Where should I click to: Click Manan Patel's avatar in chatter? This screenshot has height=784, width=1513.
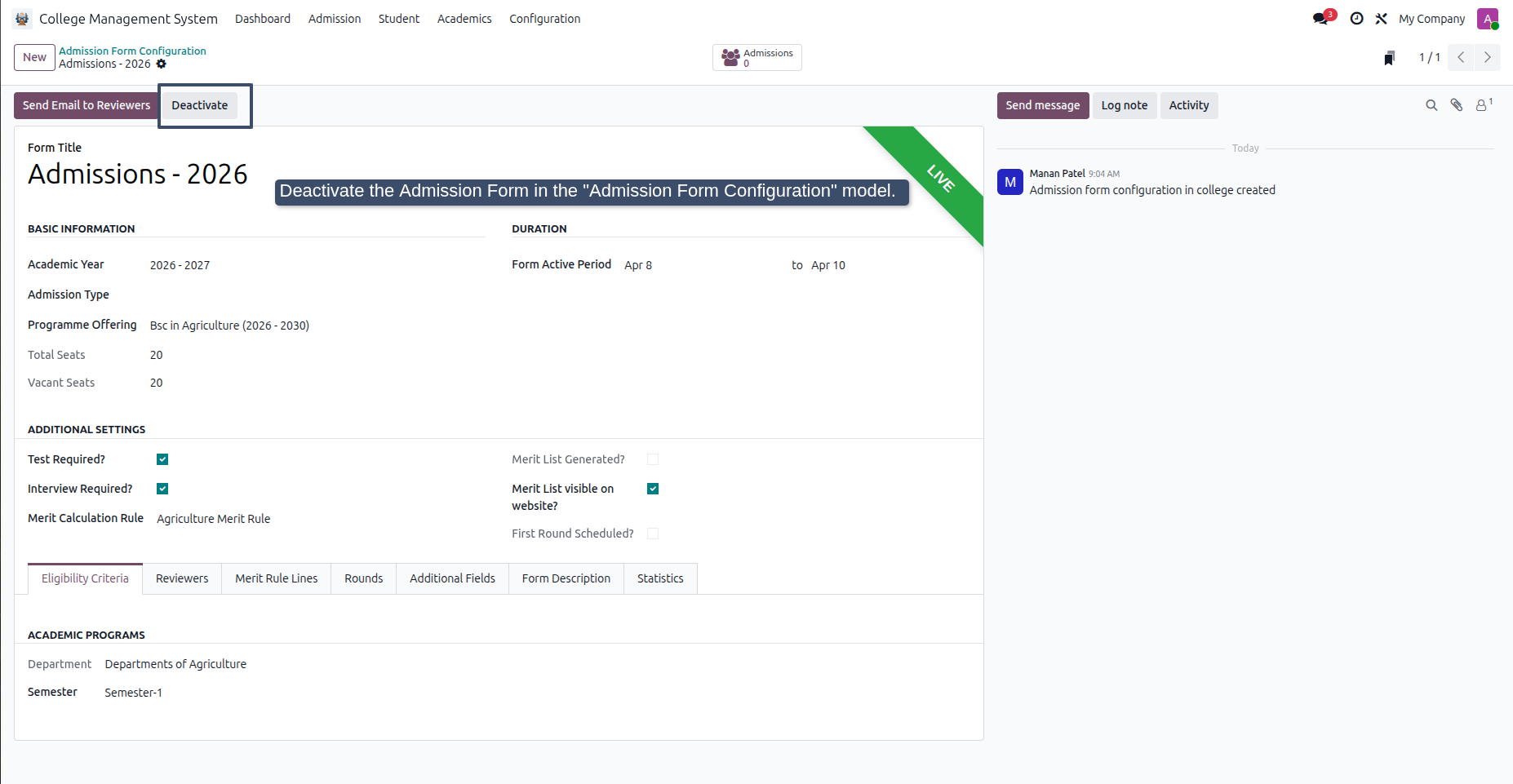(x=1010, y=182)
